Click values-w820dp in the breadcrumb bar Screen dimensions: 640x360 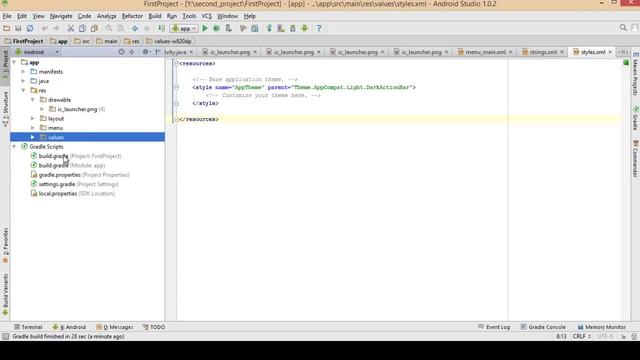tap(169, 41)
